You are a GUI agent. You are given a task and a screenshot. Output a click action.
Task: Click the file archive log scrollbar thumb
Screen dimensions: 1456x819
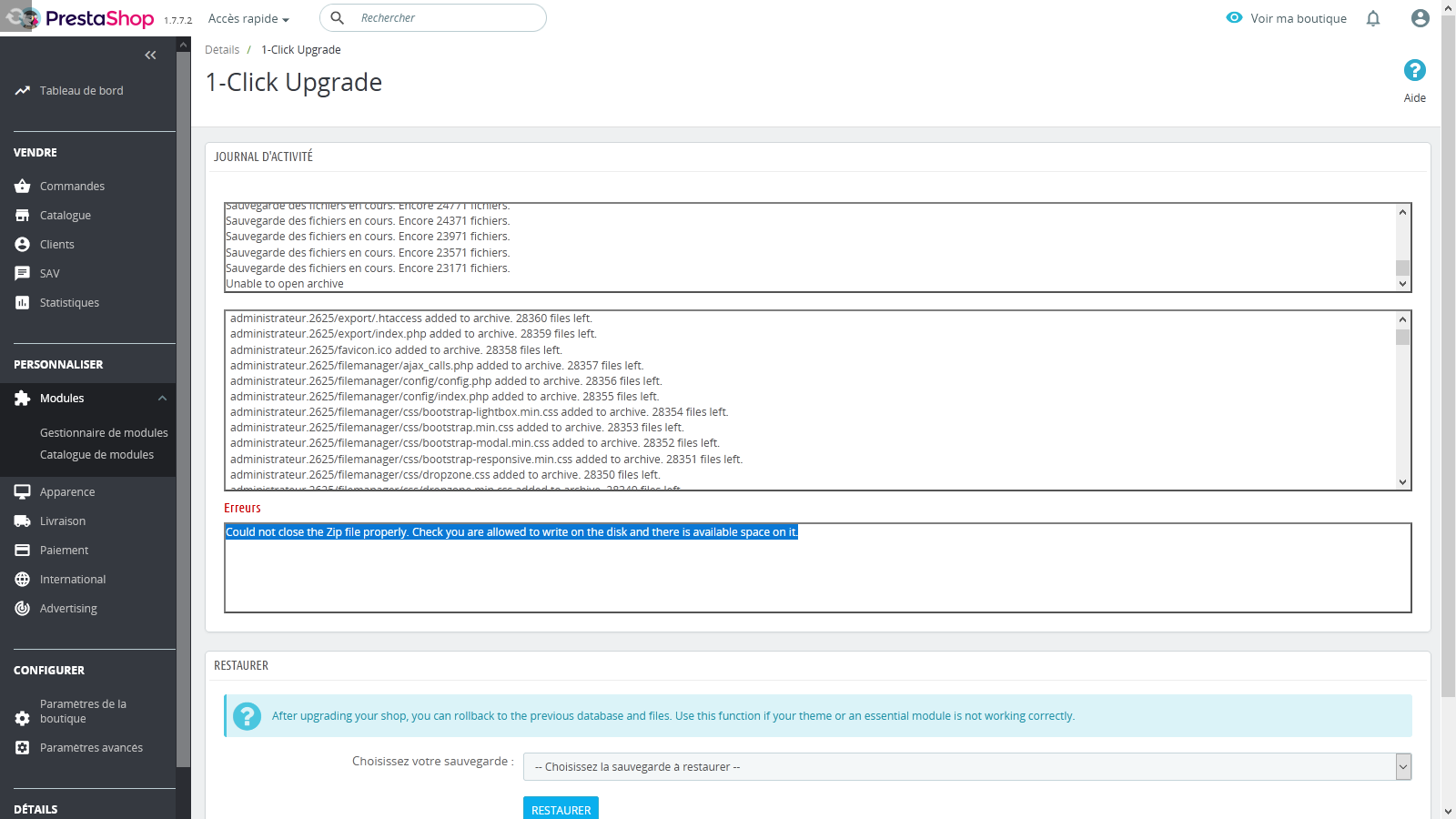[x=1402, y=338]
